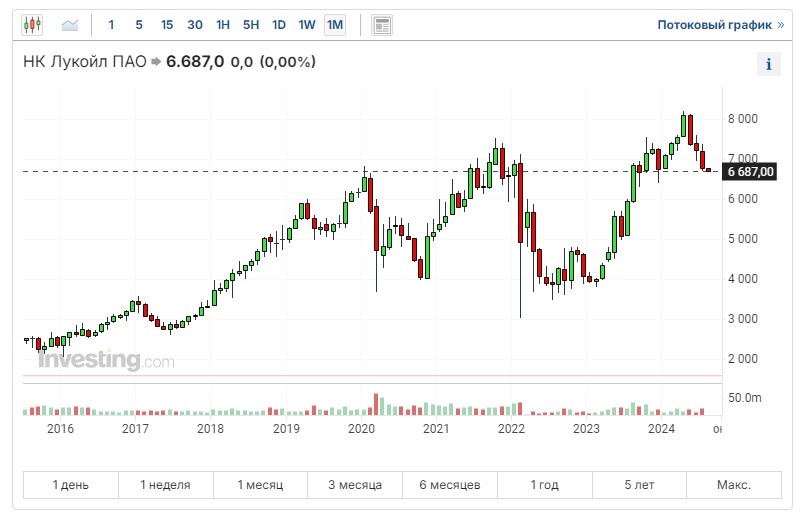Click the 2022 label on time axis

click(511, 429)
